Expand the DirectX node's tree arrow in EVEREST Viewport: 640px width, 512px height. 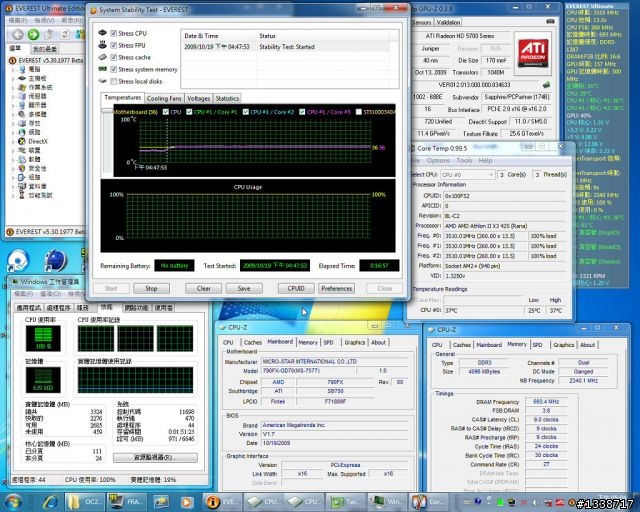(11, 142)
